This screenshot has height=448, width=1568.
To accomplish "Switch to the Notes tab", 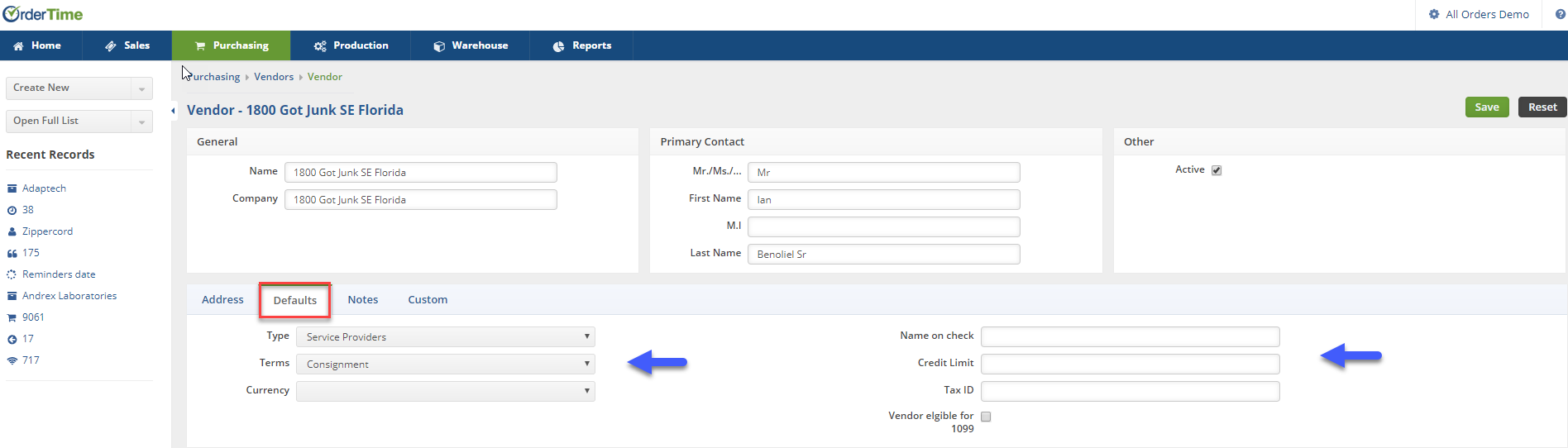I will tap(363, 299).
